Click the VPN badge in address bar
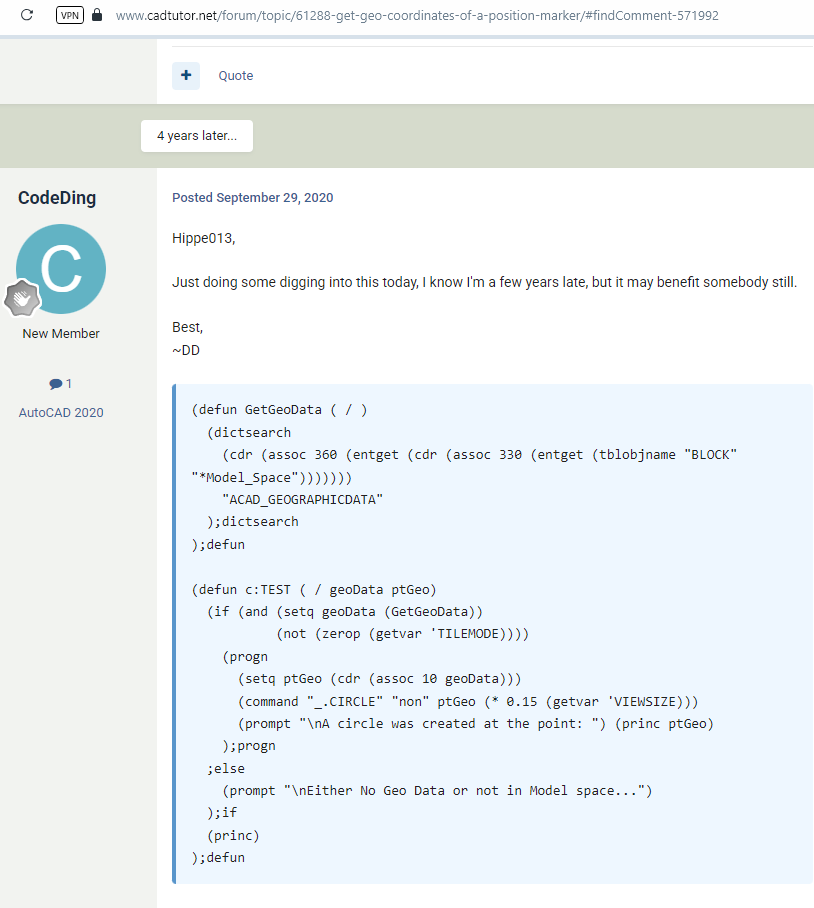This screenshot has width=814, height=908. pyautogui.click(x=69, y=15)
